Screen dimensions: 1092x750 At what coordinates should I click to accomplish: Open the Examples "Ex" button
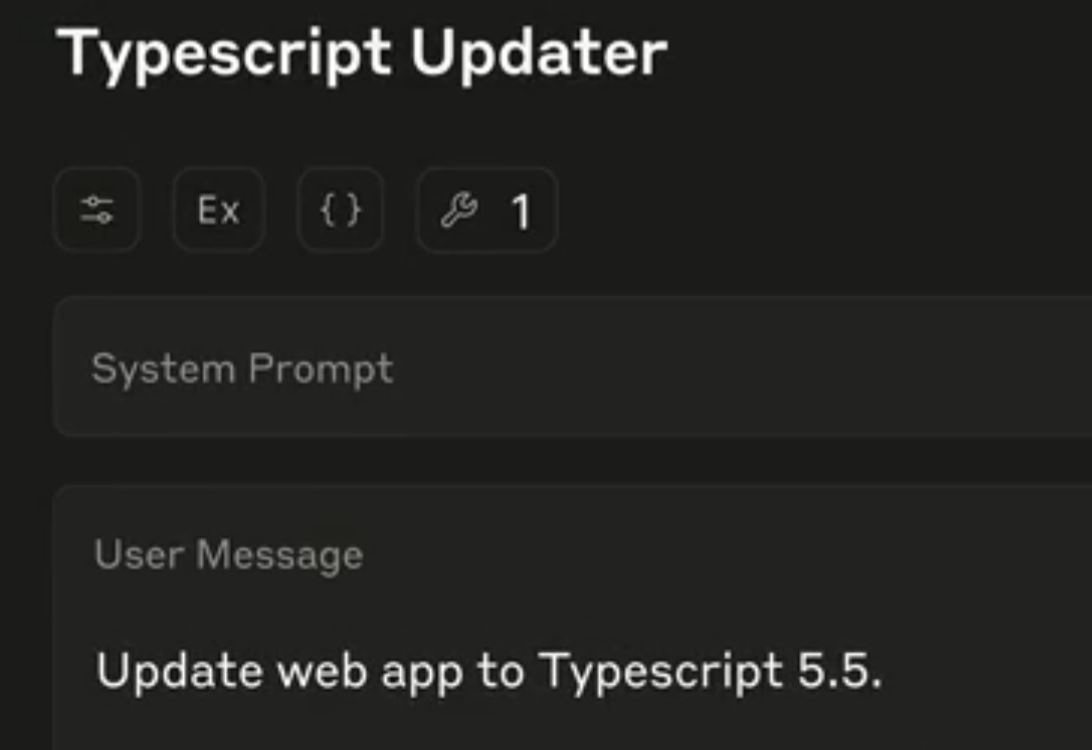[x=218, y=210]
